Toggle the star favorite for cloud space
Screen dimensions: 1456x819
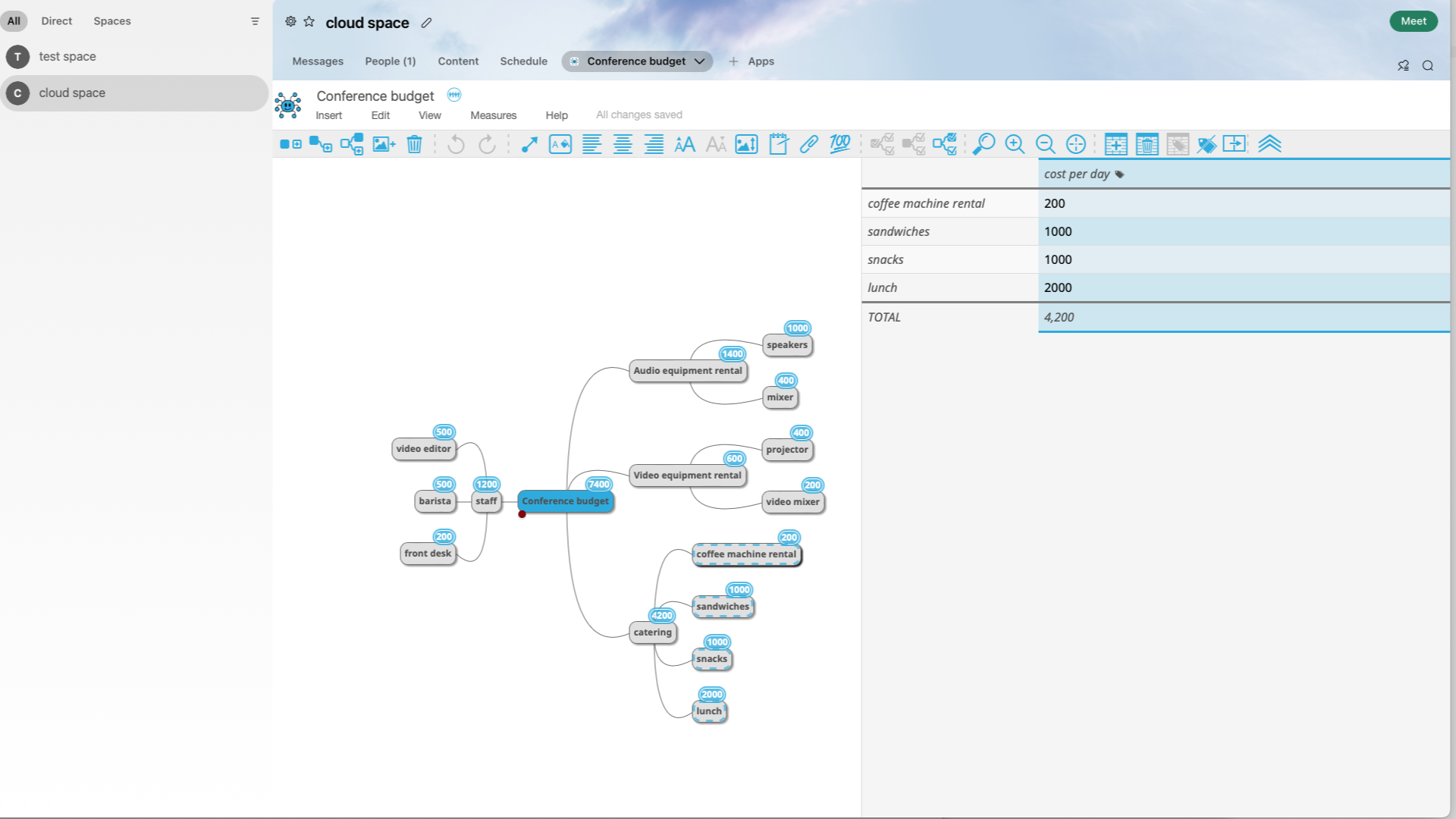click(x=309, y=21)
